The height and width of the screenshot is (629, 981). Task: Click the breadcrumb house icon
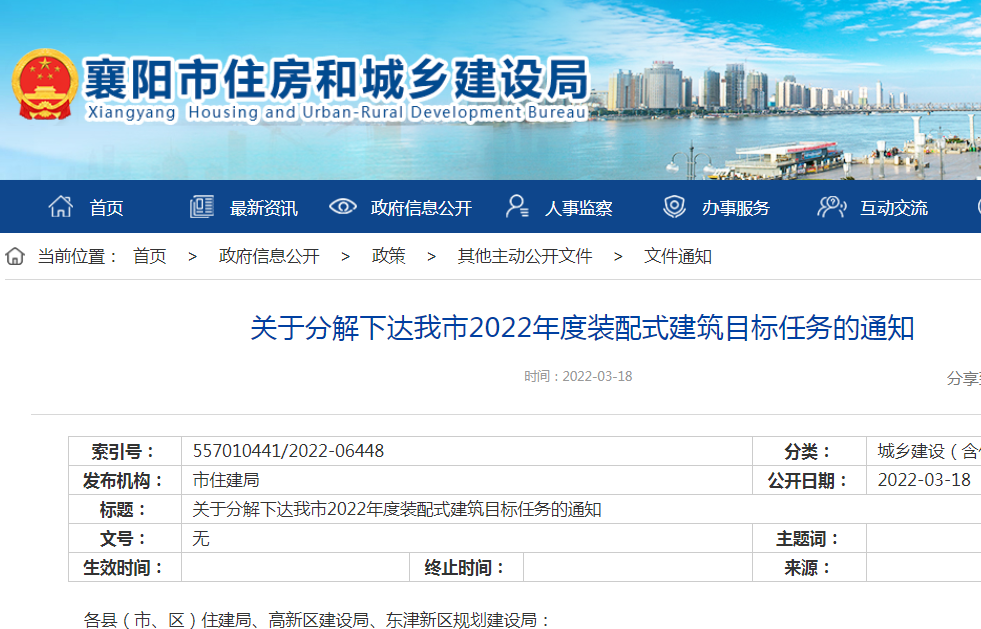point(15,257)
